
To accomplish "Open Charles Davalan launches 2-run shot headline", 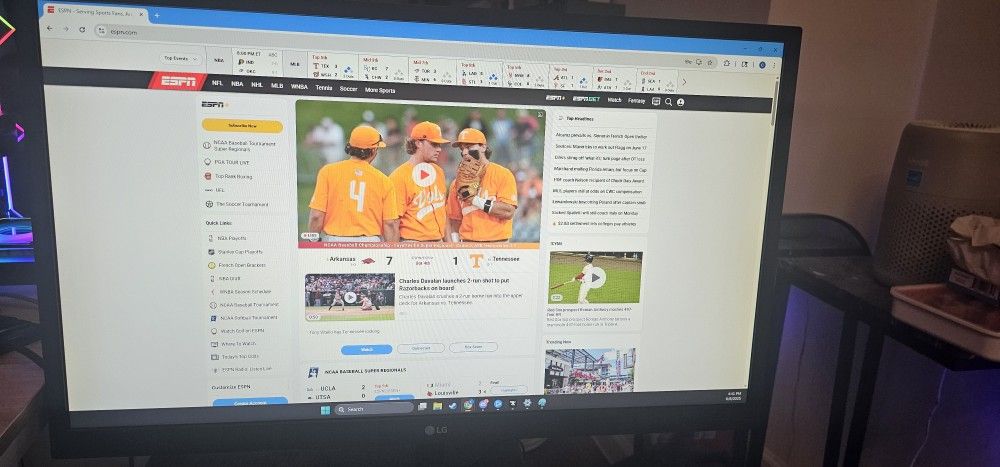I will (454, 284).
